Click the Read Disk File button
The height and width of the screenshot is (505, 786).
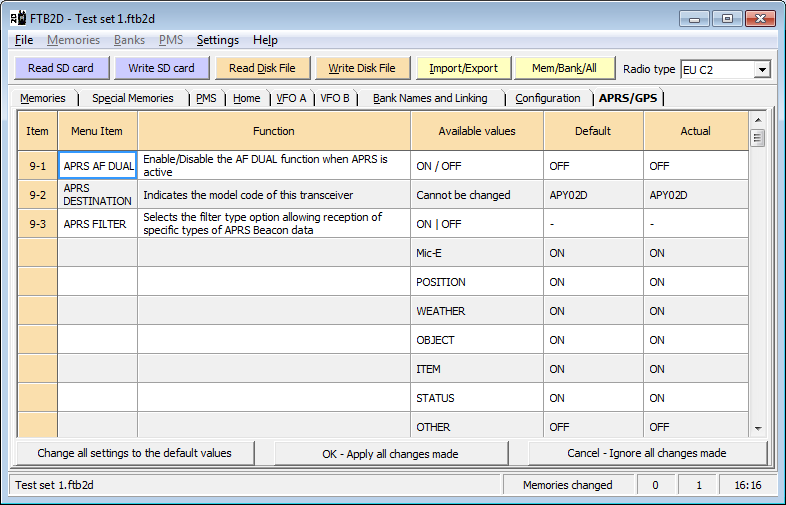[x=262, y=68]
